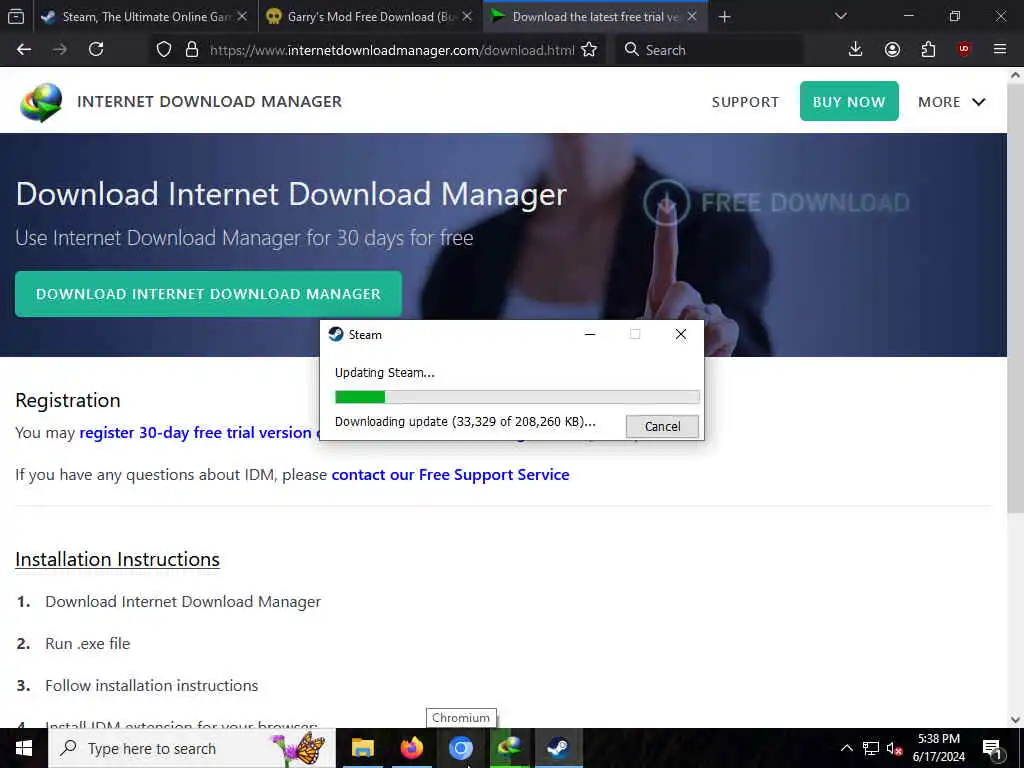
Task: Show hidden system tray icons
Action: (x=846, y=748)
